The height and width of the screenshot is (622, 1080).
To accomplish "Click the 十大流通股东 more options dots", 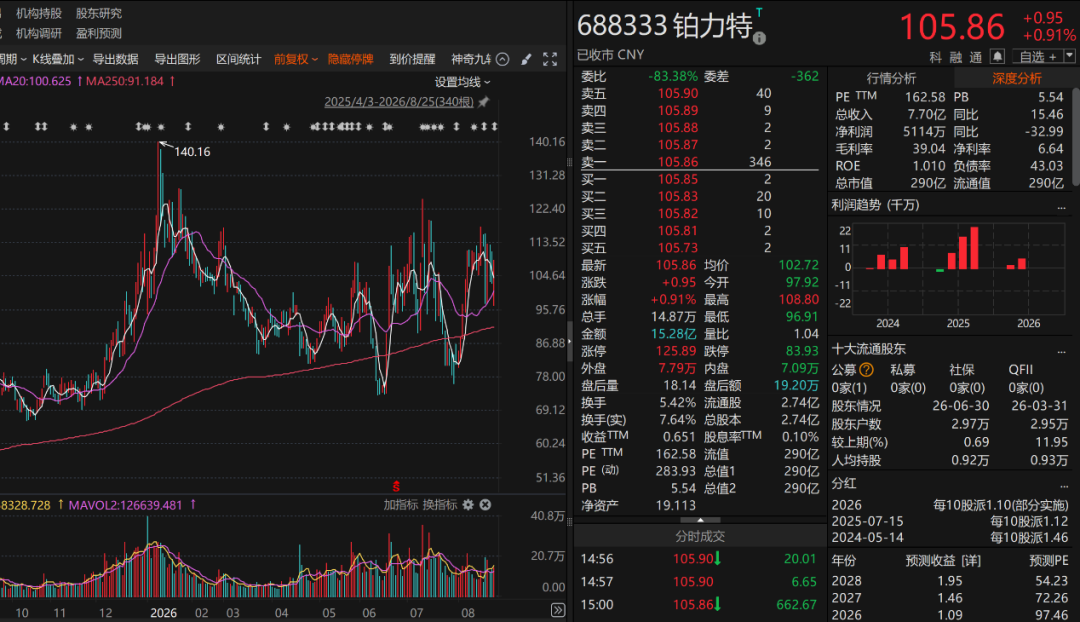I will coord(1061,351).
